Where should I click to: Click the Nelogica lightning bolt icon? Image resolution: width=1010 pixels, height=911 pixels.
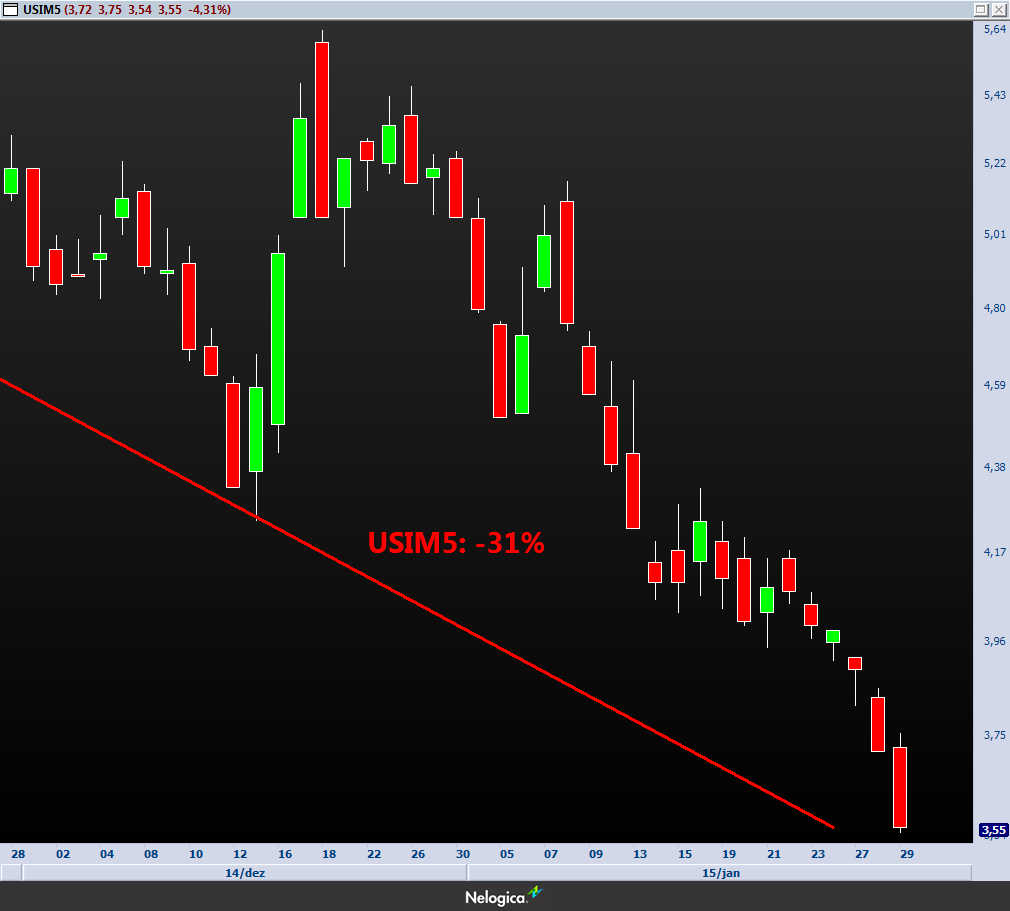point(535,893)
